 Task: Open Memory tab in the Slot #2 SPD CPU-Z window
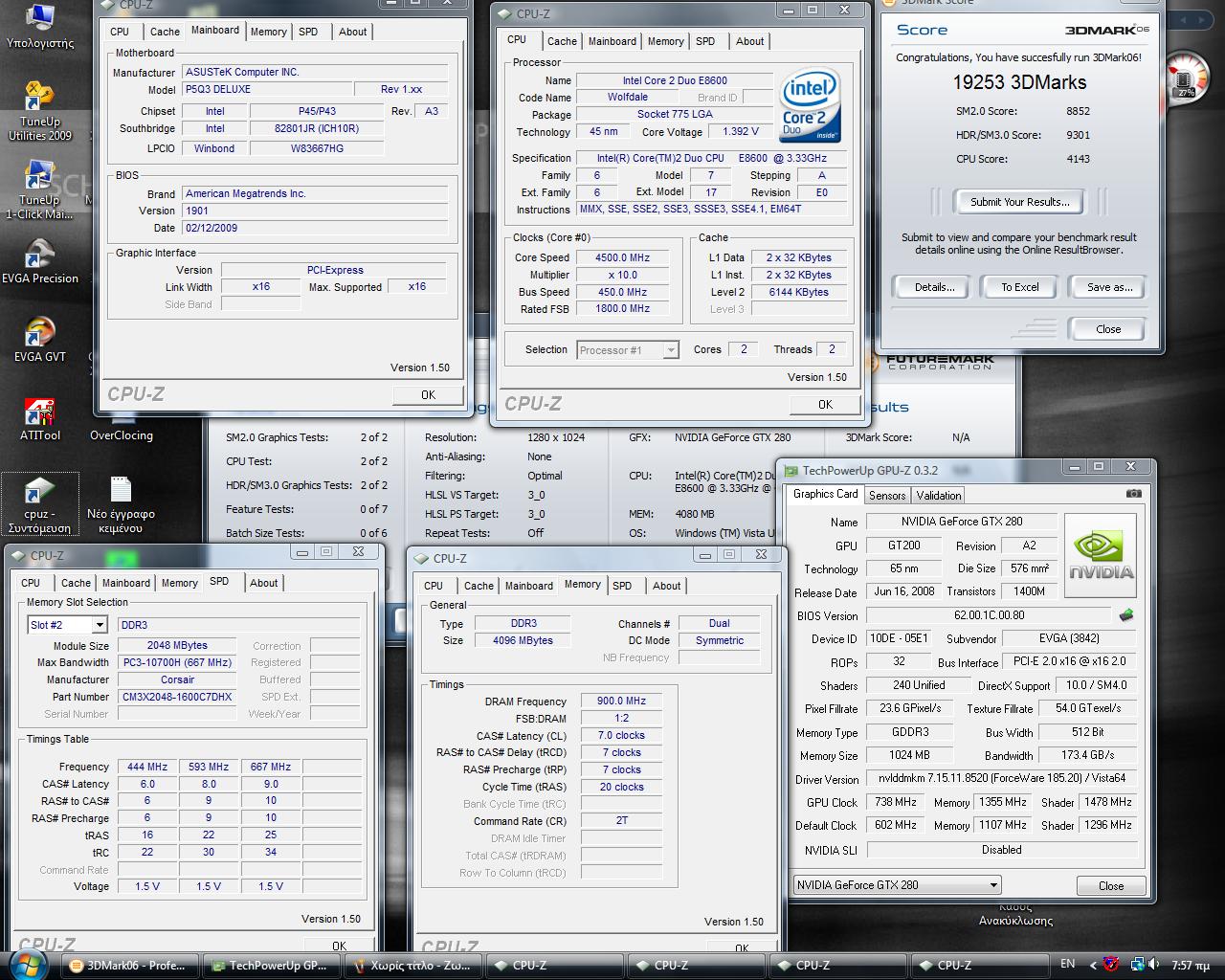[179, 583]
